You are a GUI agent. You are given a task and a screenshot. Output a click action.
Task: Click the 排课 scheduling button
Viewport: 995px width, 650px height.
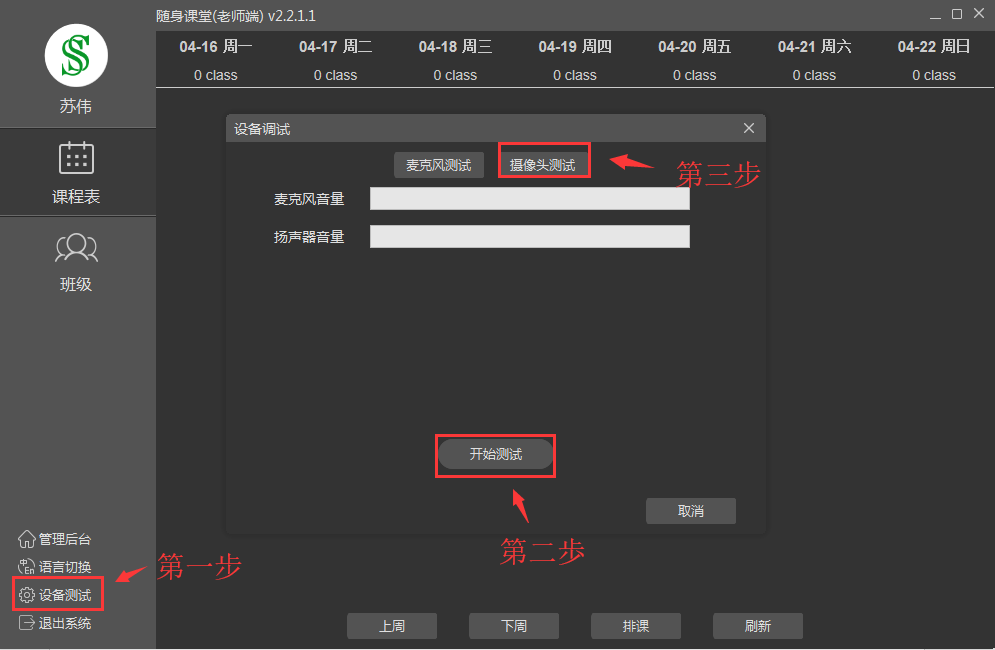(636, 626)
